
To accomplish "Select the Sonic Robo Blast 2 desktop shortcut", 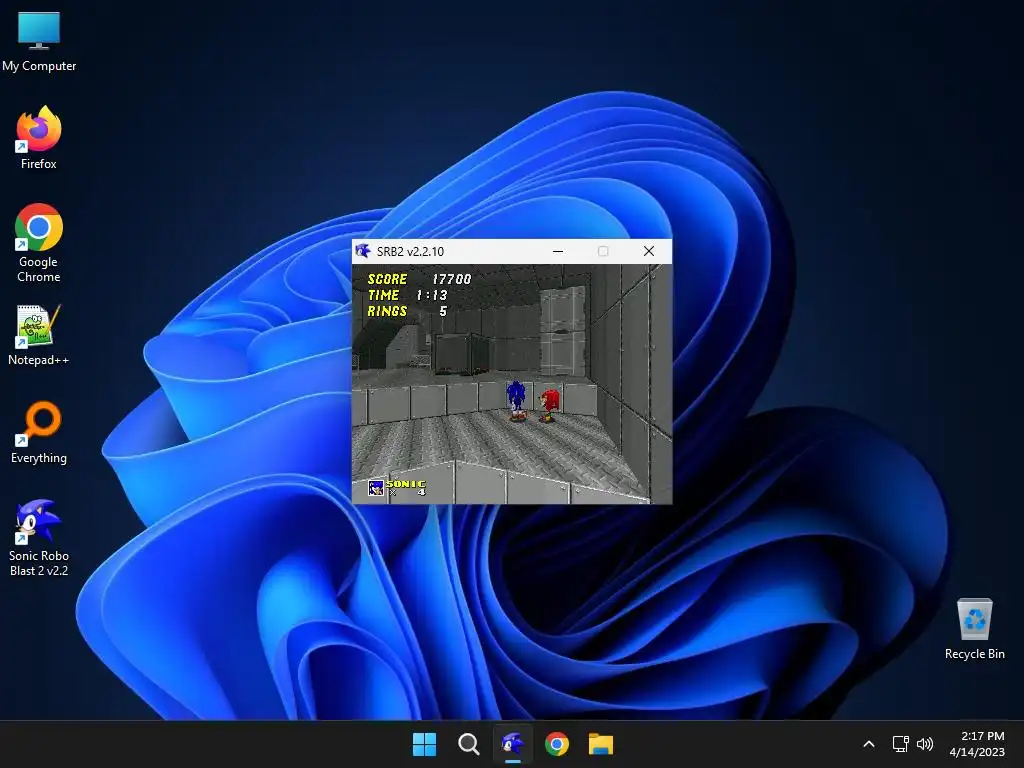I will (x=39, y=538).
